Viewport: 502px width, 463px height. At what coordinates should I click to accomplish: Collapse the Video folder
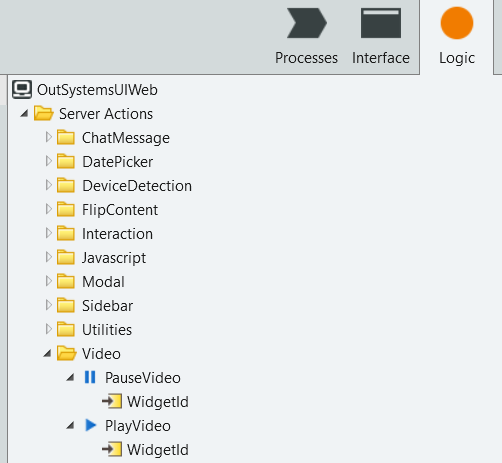coord(47,353)
